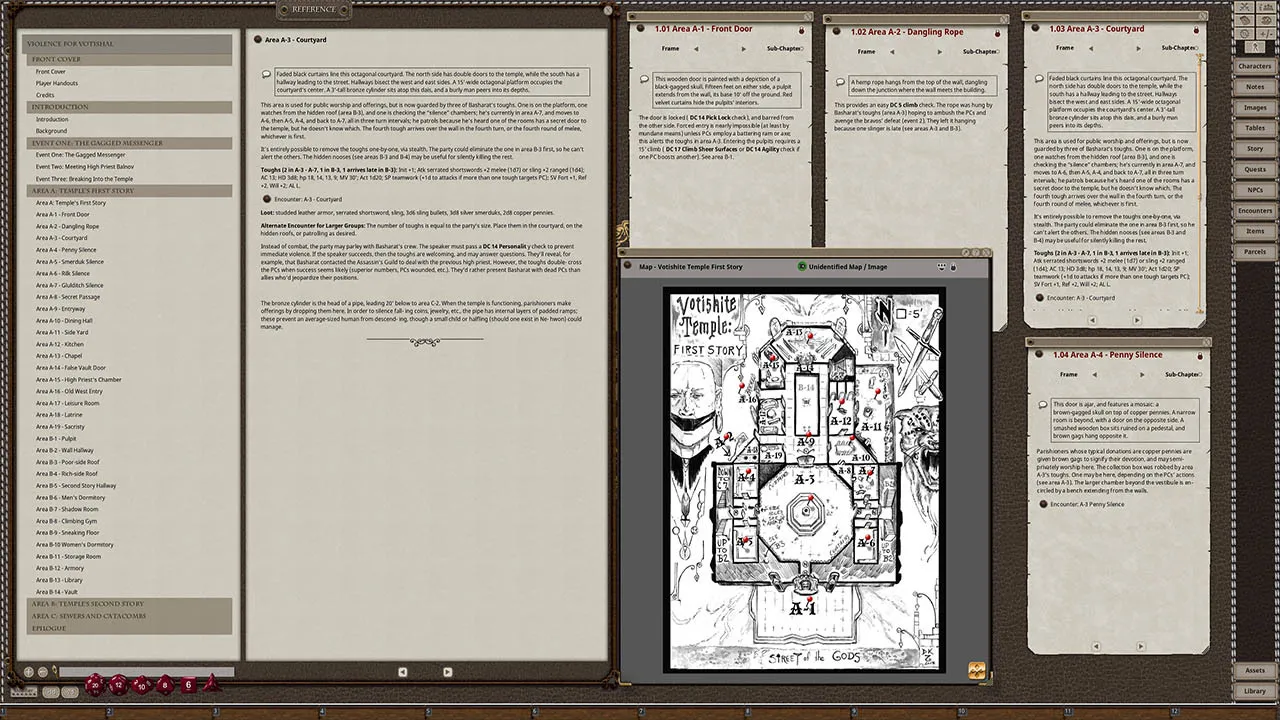Image resolution: width=1280 pixels, height=720 pixels.
Task: Roll the d20 die
Action: [95, 684]
